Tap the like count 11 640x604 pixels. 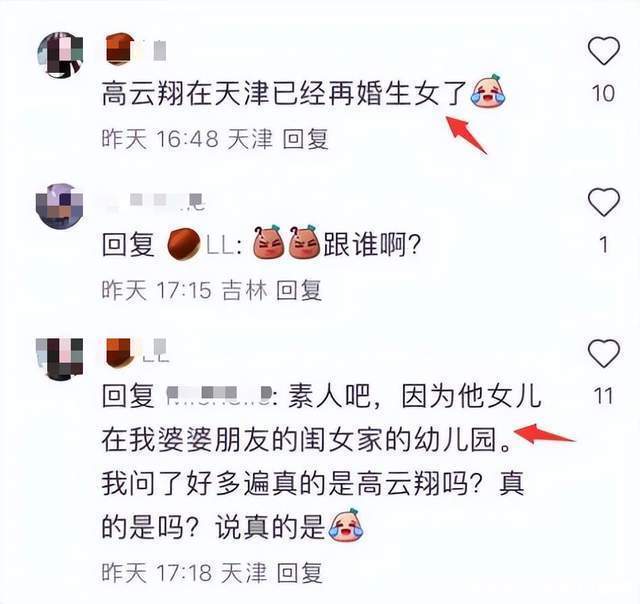point(603,396)
